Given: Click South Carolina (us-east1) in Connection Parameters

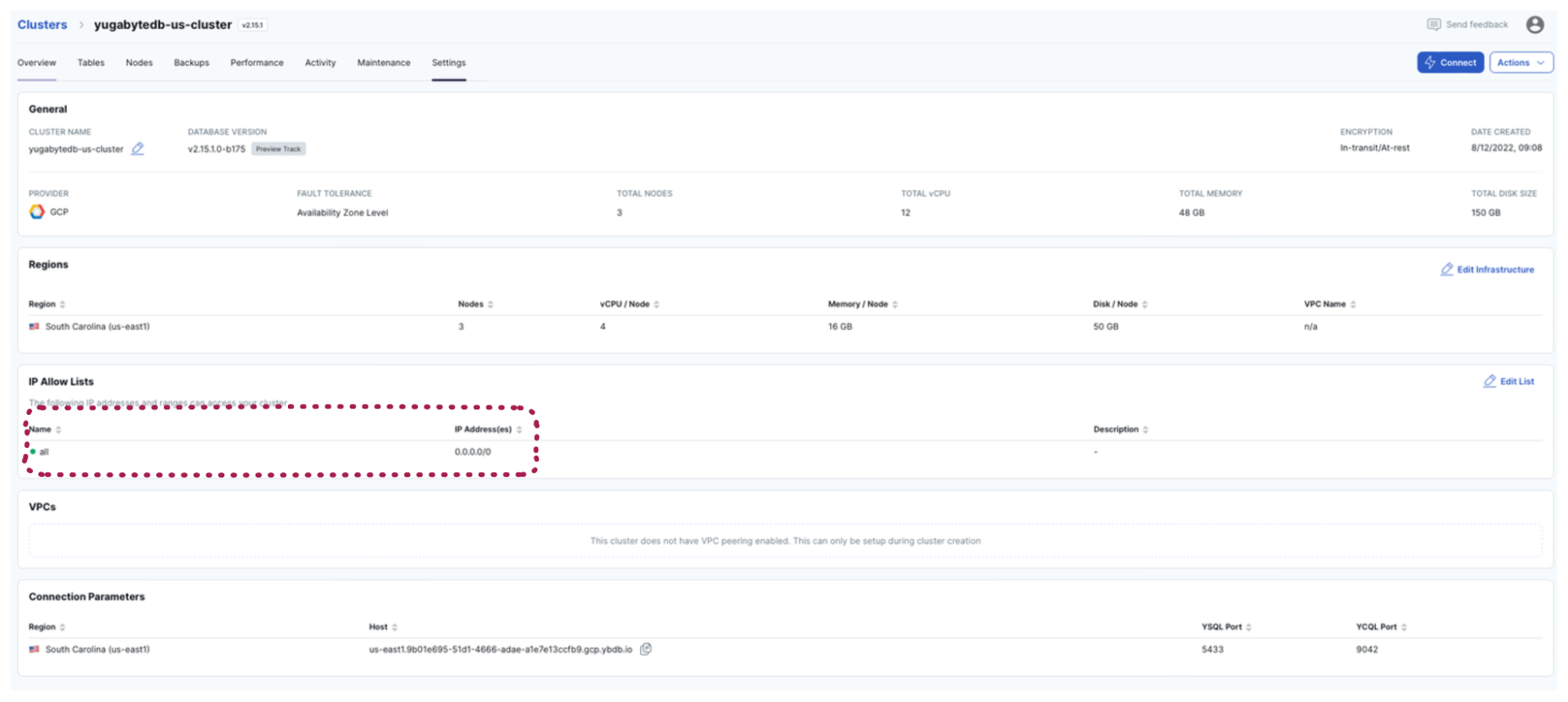Looking at the screenshot, I should (x=97, y=649).
